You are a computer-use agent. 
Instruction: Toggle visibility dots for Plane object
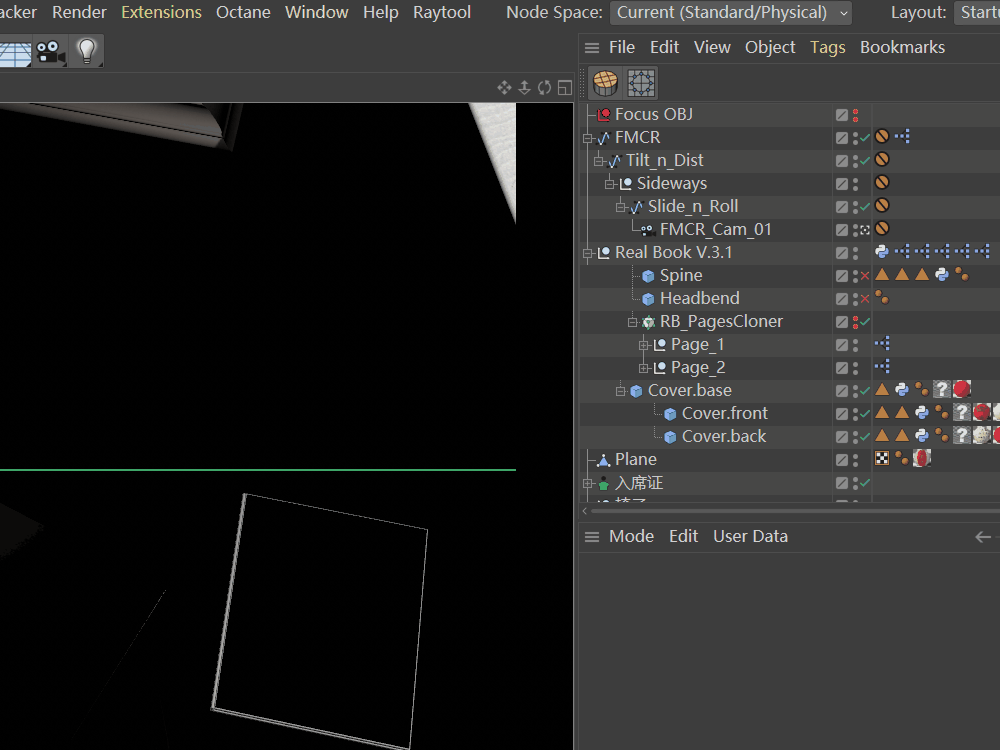point(856,460)
